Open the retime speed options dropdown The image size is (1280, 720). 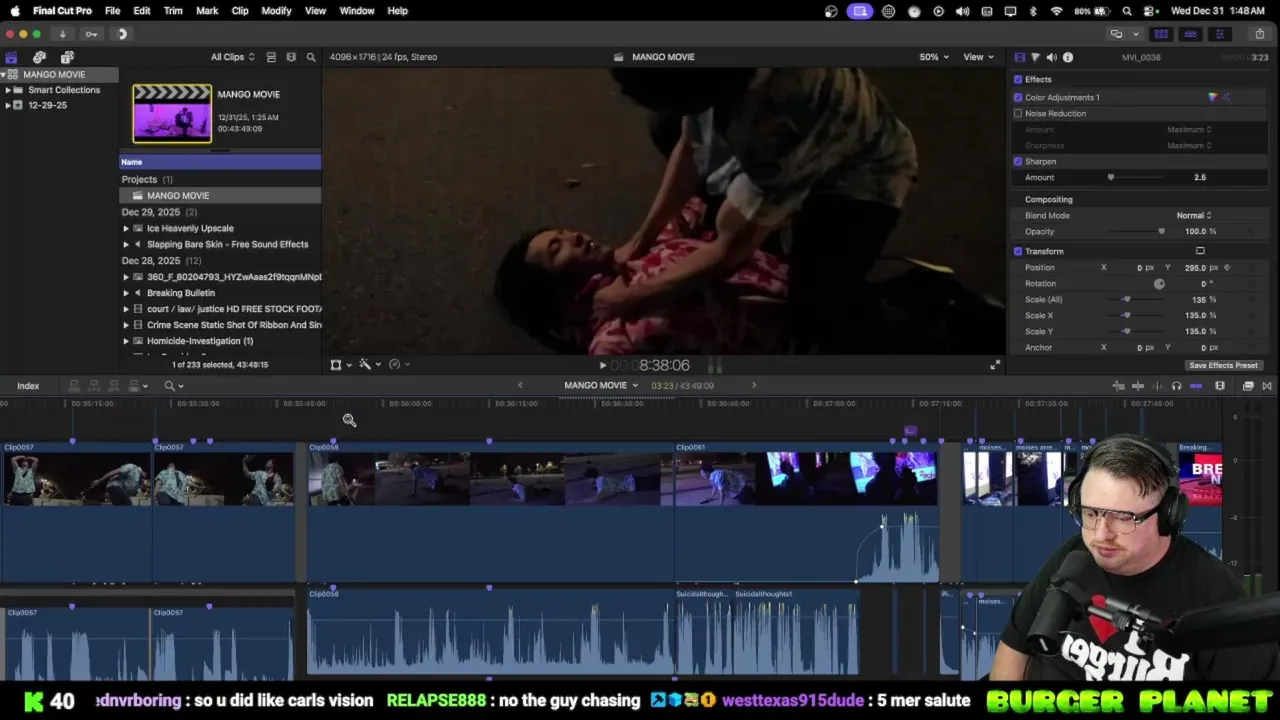398,365
